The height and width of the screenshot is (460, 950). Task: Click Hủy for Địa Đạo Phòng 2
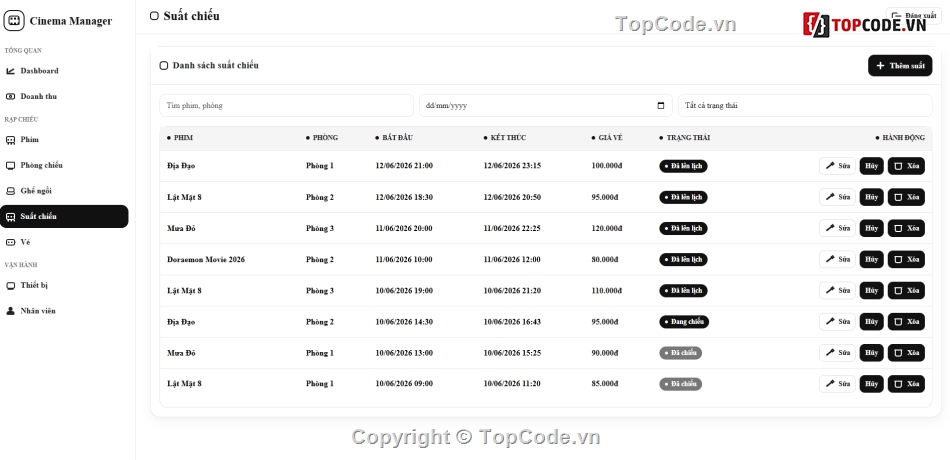(x=871, y=322)
